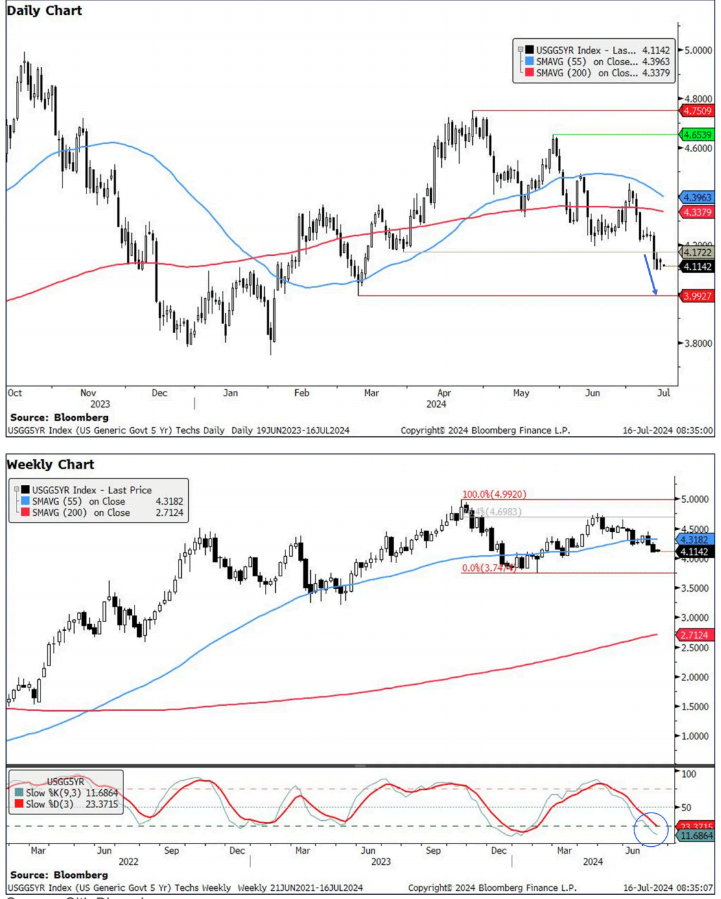The image size is (721, 899).
Task: Click 'Techs Daily 19JUN2023-16JUL2024' footer text
Action: [x=262, y=430]
